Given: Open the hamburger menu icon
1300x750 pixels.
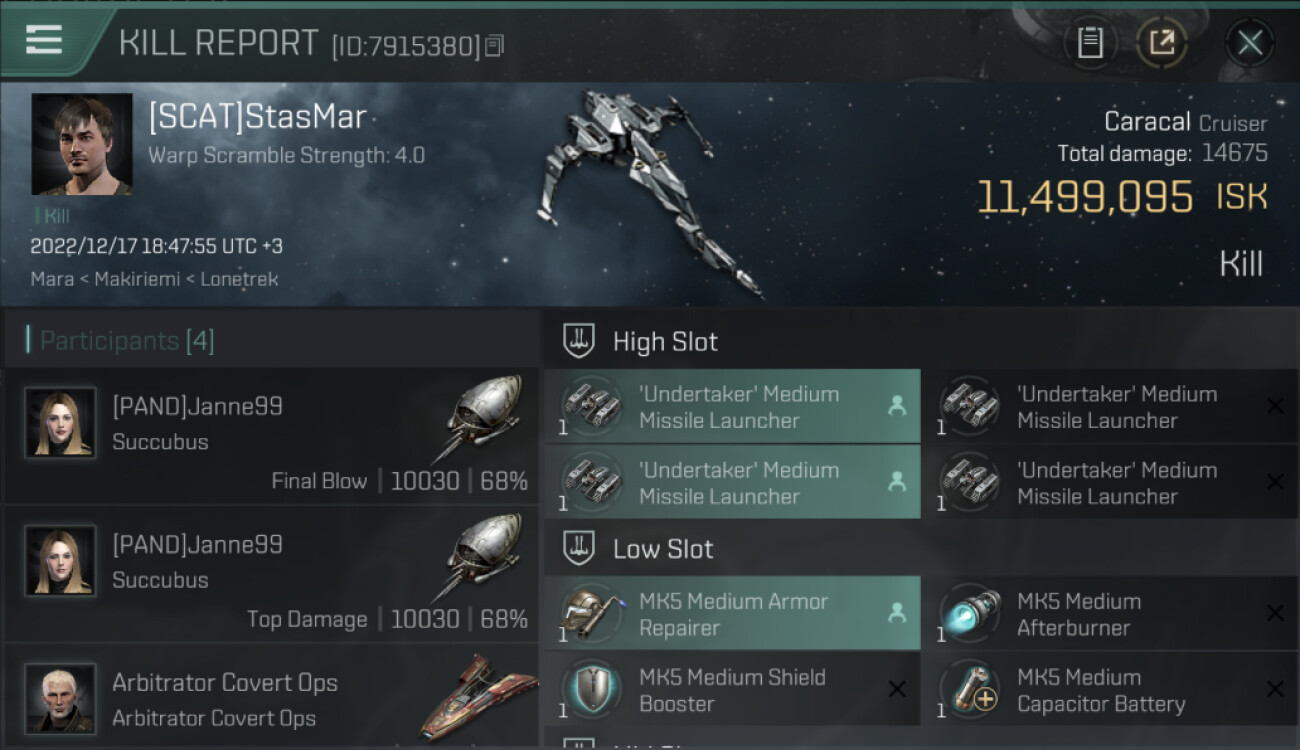Looking at the screenshot, I should [x=44, y=41].
